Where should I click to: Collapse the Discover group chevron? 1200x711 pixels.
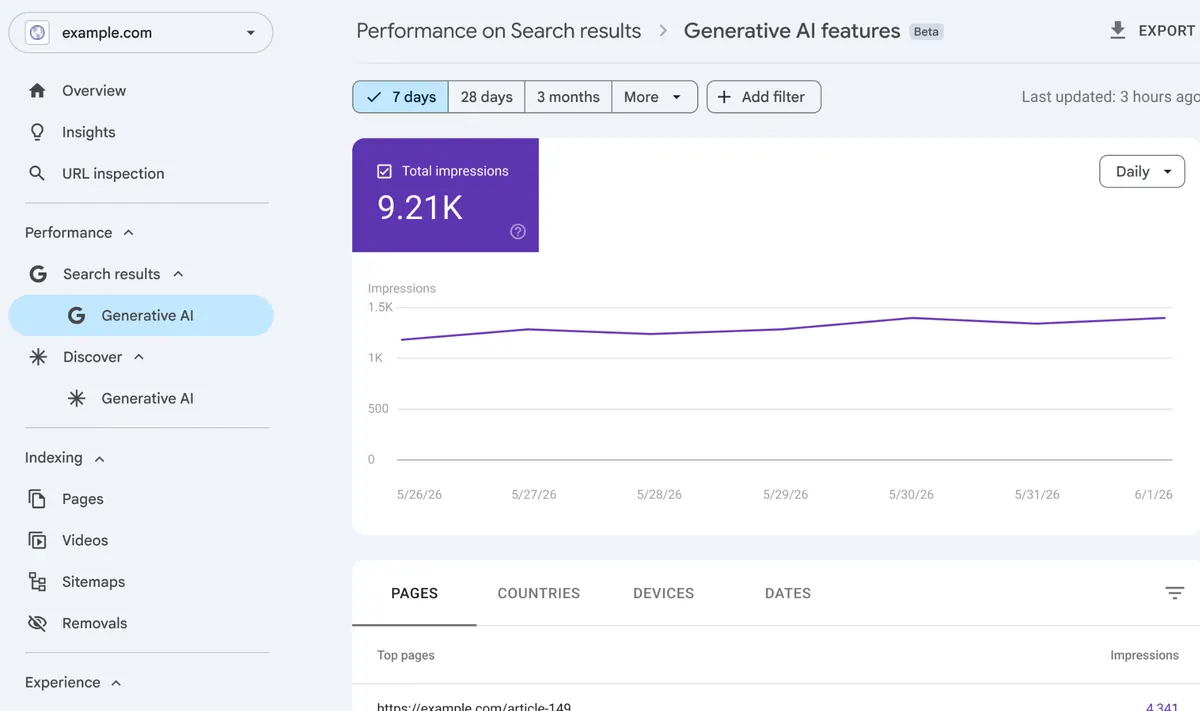139,357
